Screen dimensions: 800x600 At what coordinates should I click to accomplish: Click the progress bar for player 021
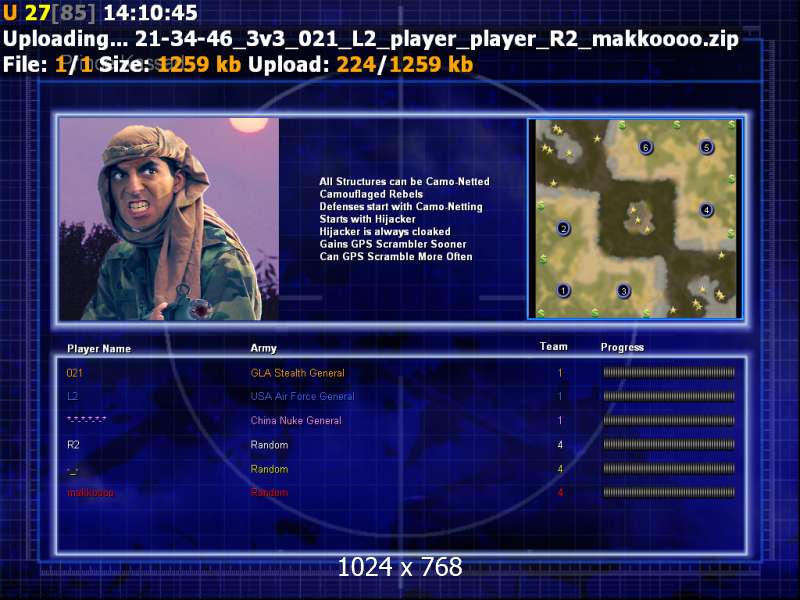(669, 372)
